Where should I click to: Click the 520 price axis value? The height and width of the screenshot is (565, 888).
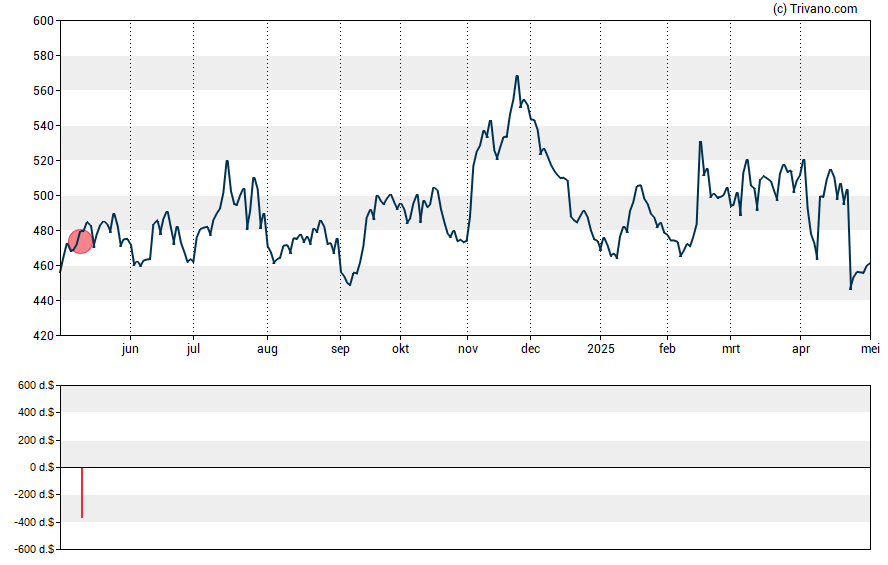point(44,161)
